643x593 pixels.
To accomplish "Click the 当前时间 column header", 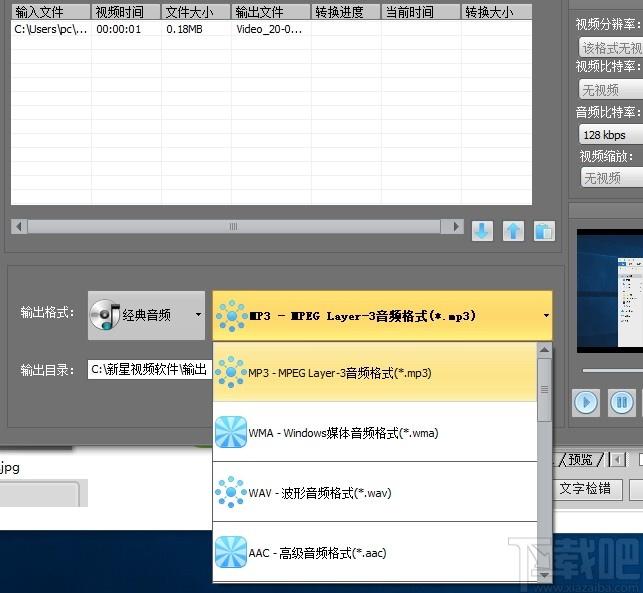I will (420, 12).
